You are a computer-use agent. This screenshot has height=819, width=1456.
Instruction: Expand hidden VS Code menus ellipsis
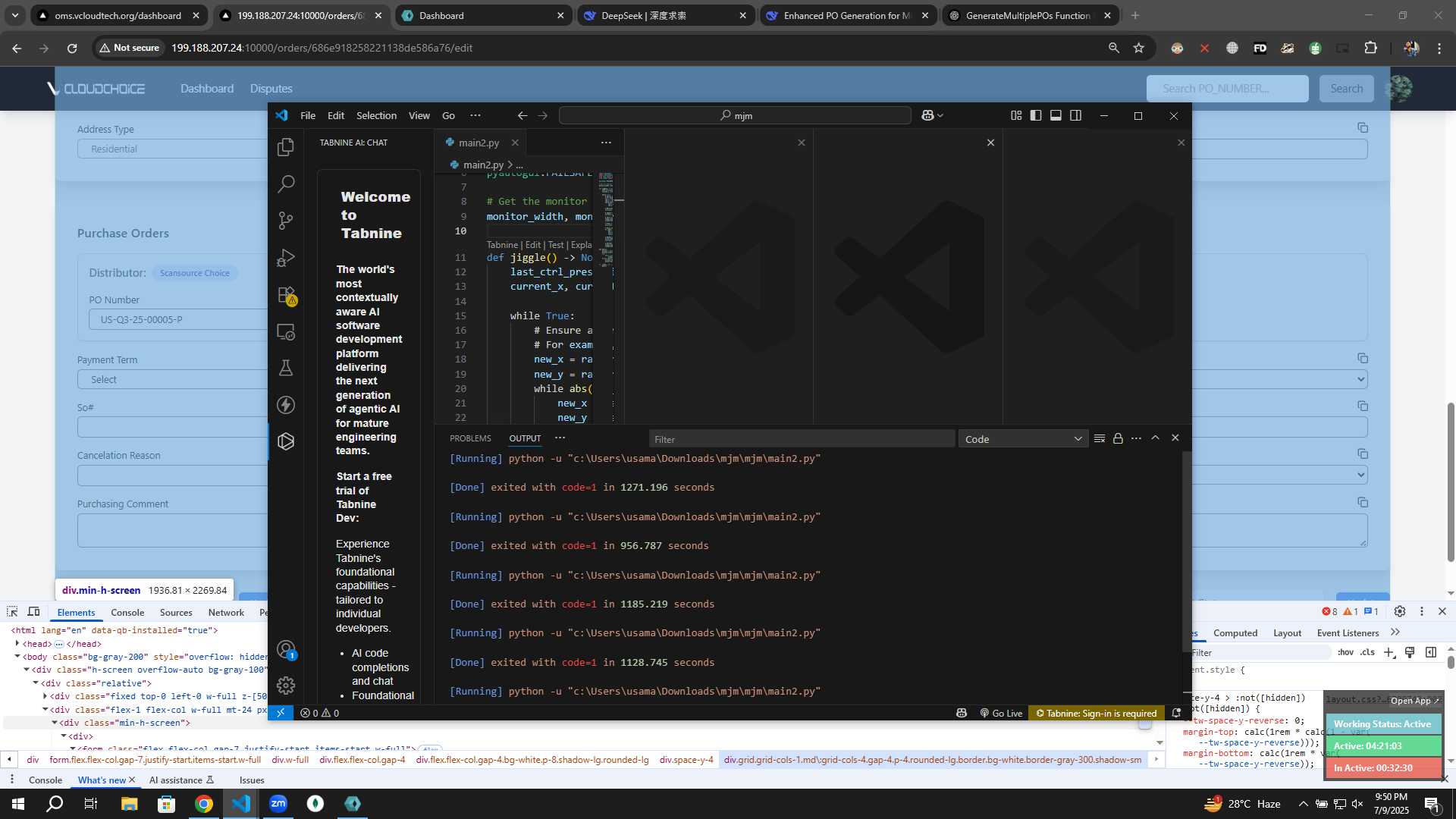tap(475, 115)
